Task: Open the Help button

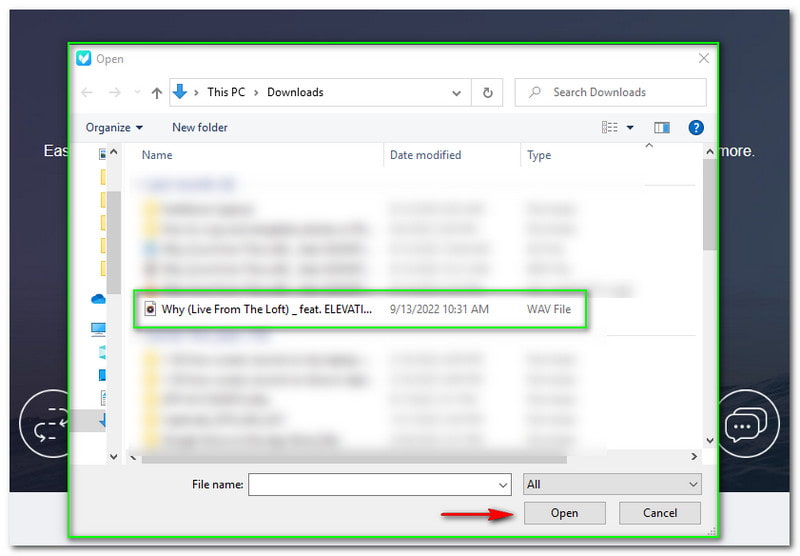Action: (x=696, y=128)
